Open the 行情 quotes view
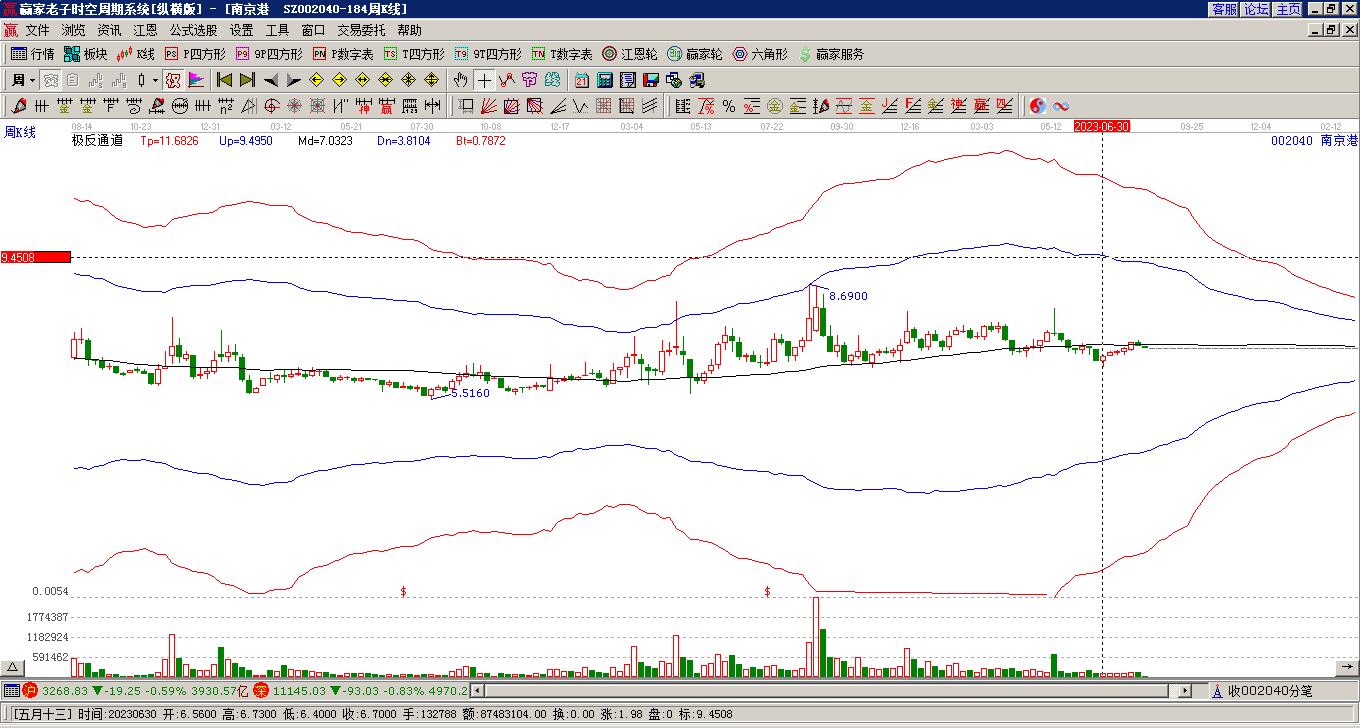Viewport: 1360px width, 728px height. pos(33,54)
